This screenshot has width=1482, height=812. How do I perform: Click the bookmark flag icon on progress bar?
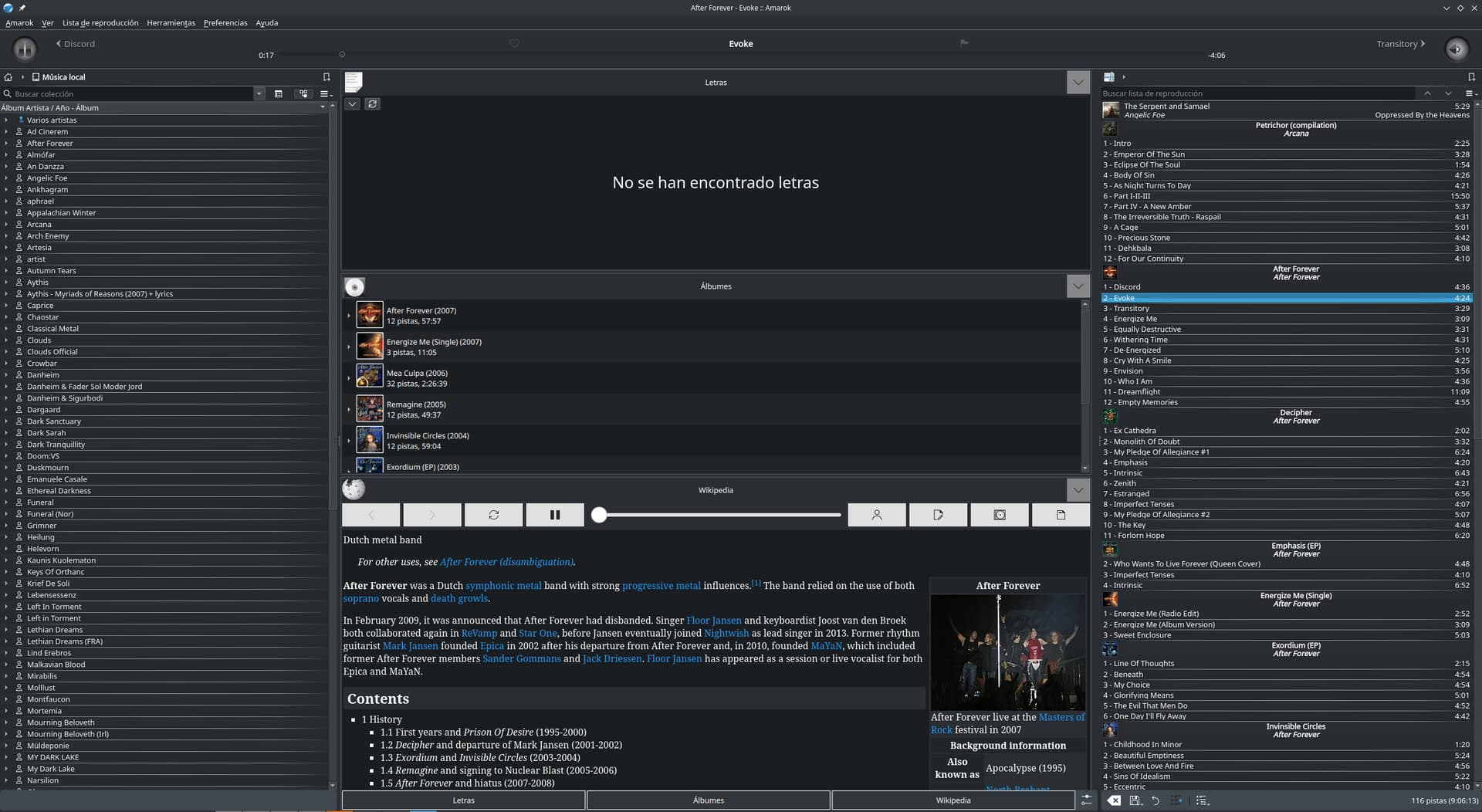point(964,43)
